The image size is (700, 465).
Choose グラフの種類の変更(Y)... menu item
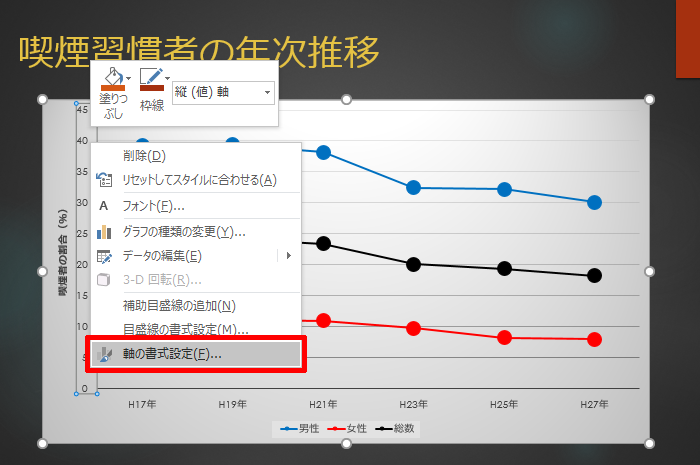coord(196,232)
